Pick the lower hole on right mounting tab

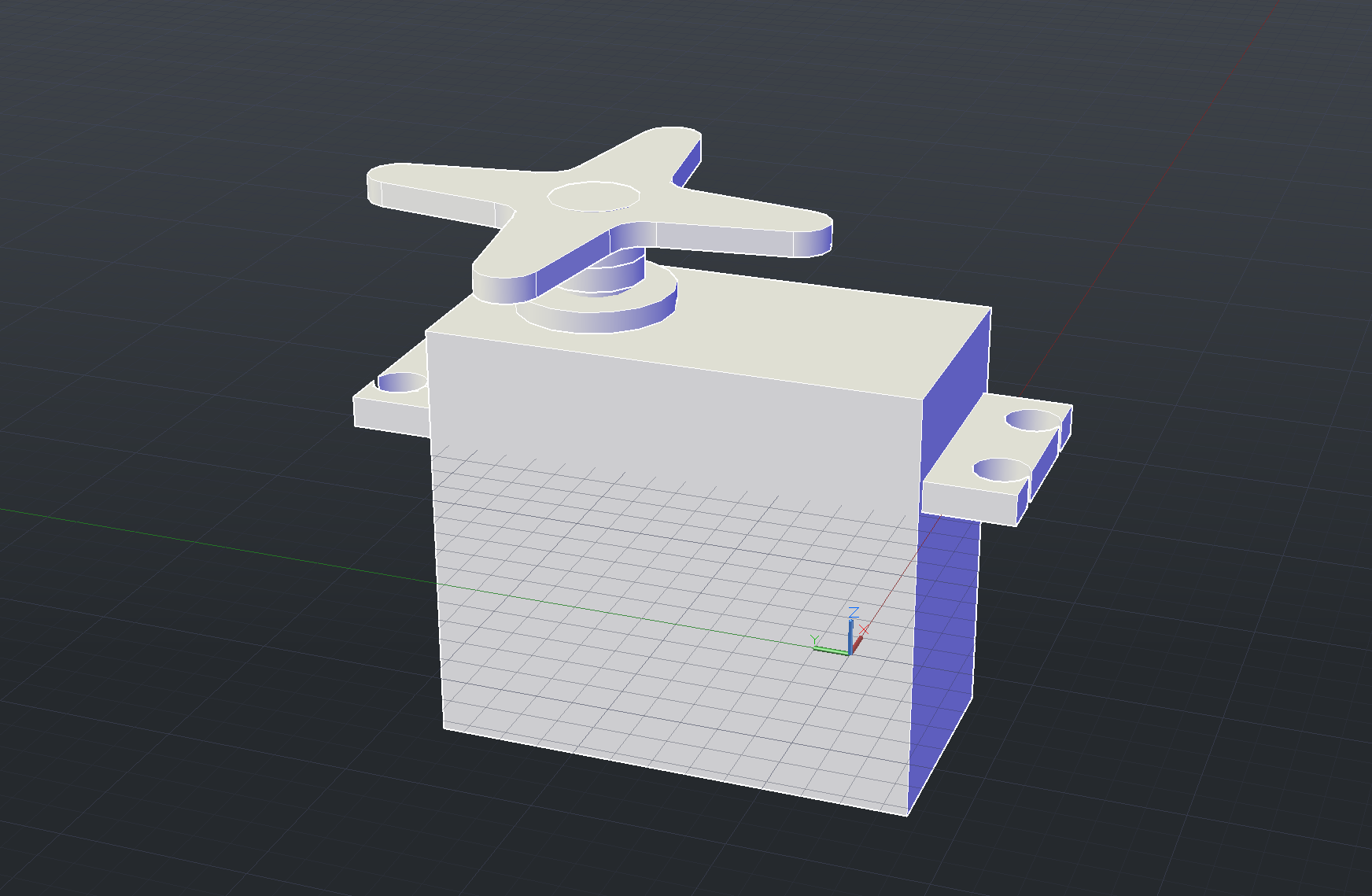tap(1001, 470)
